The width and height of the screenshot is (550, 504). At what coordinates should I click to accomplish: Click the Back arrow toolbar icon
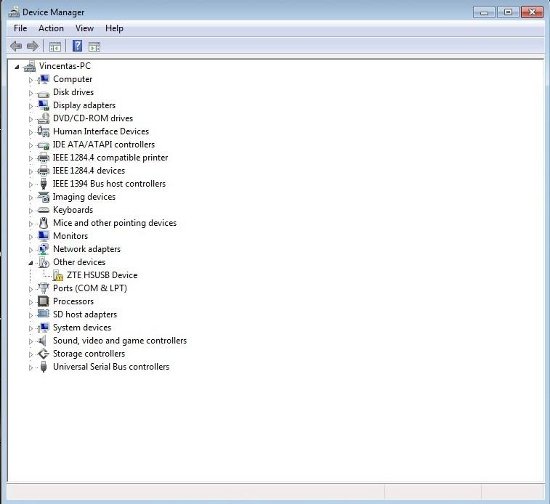tap(16, 46)
